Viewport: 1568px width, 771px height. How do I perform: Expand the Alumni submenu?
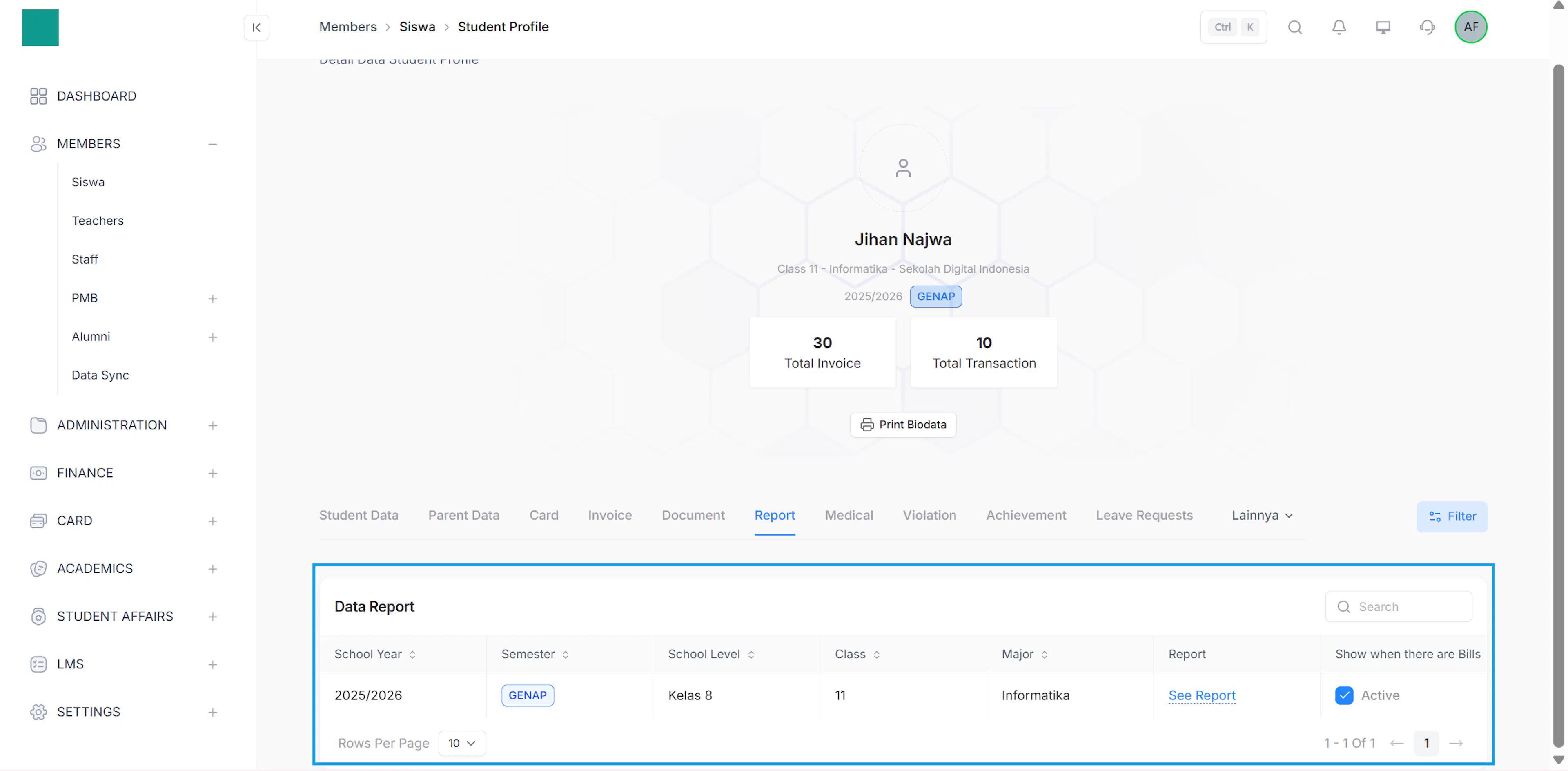coord(212,337)
